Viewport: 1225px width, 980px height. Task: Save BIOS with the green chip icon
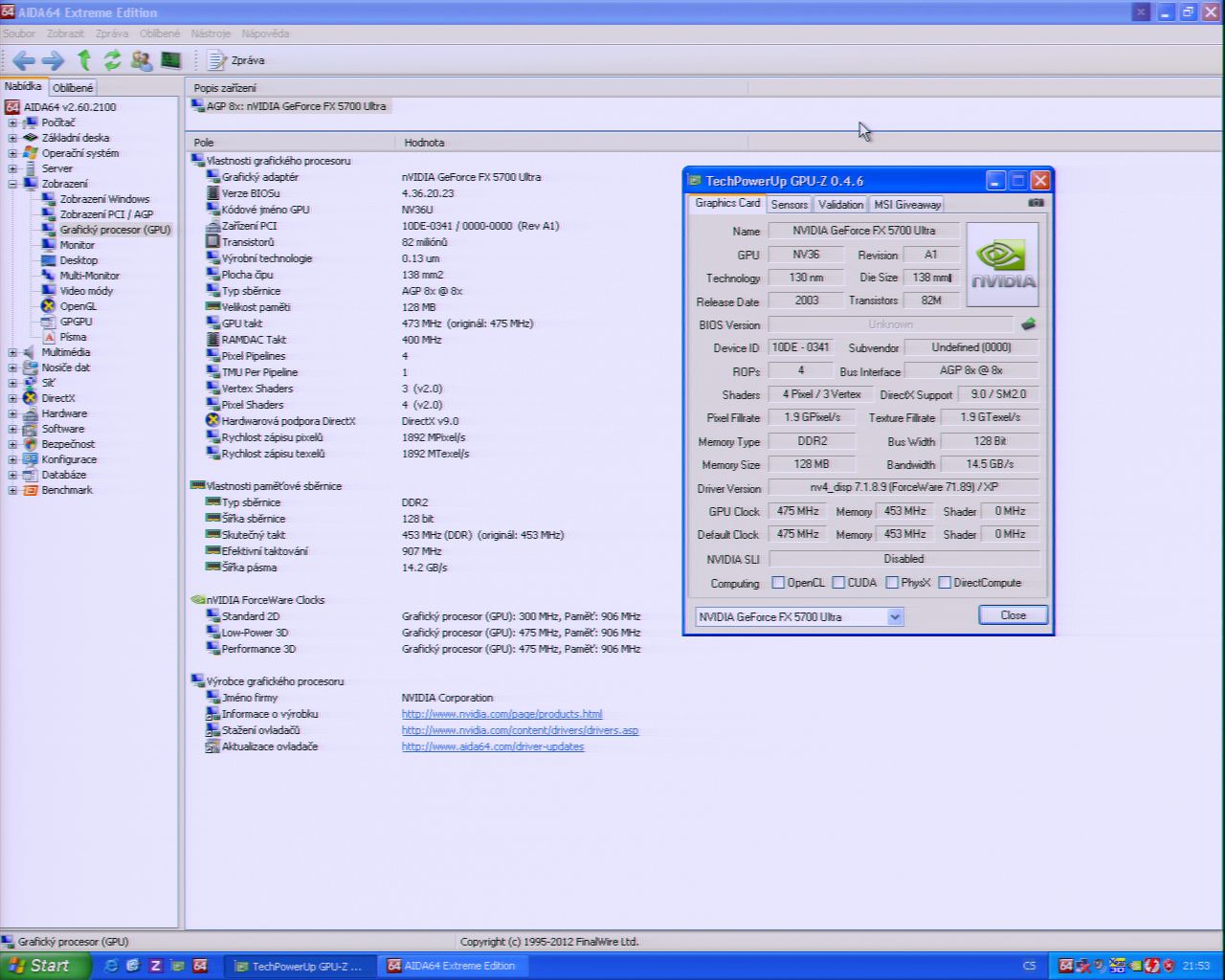(x=1029, y=324)
